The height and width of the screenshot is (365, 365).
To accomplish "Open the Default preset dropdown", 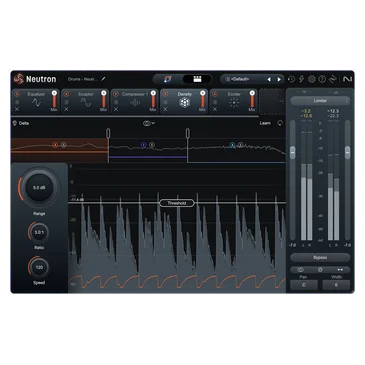I will coord(245,79).
